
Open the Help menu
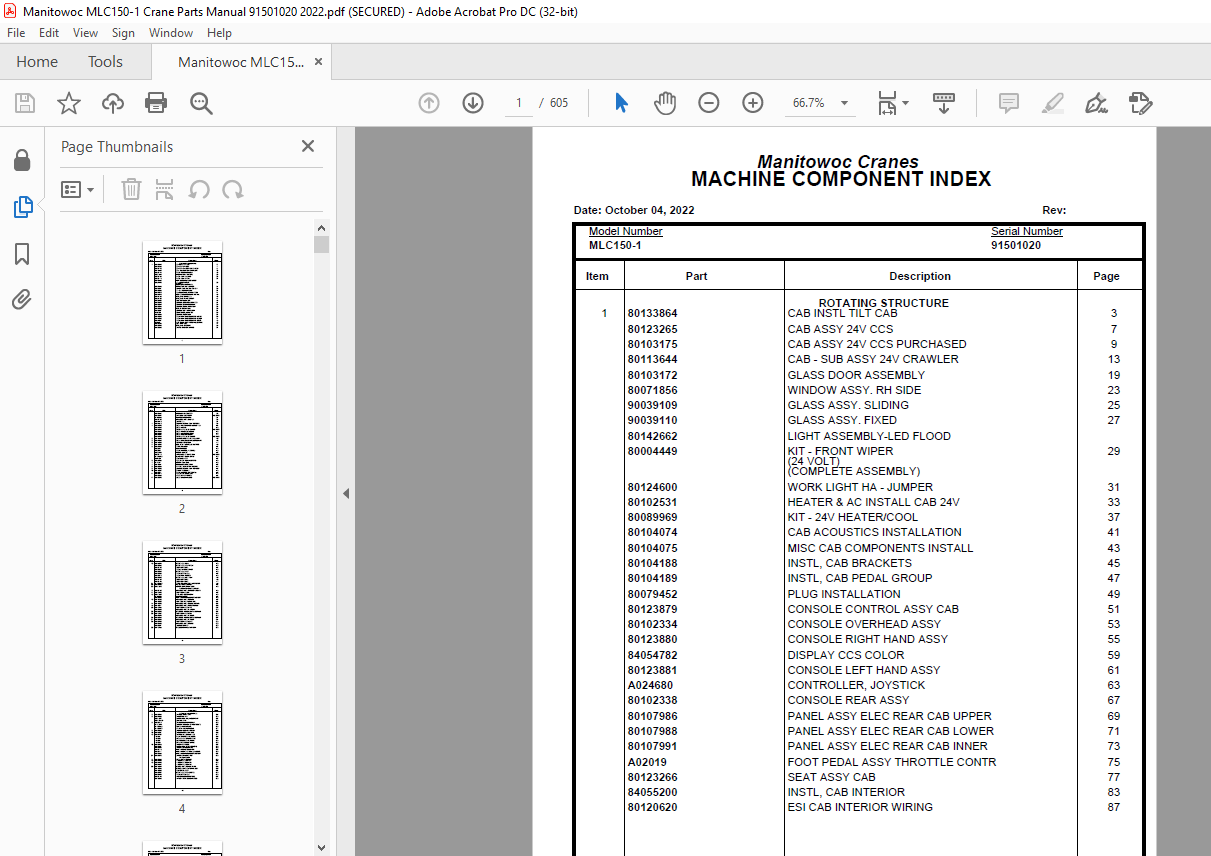[x=219, y=33]
